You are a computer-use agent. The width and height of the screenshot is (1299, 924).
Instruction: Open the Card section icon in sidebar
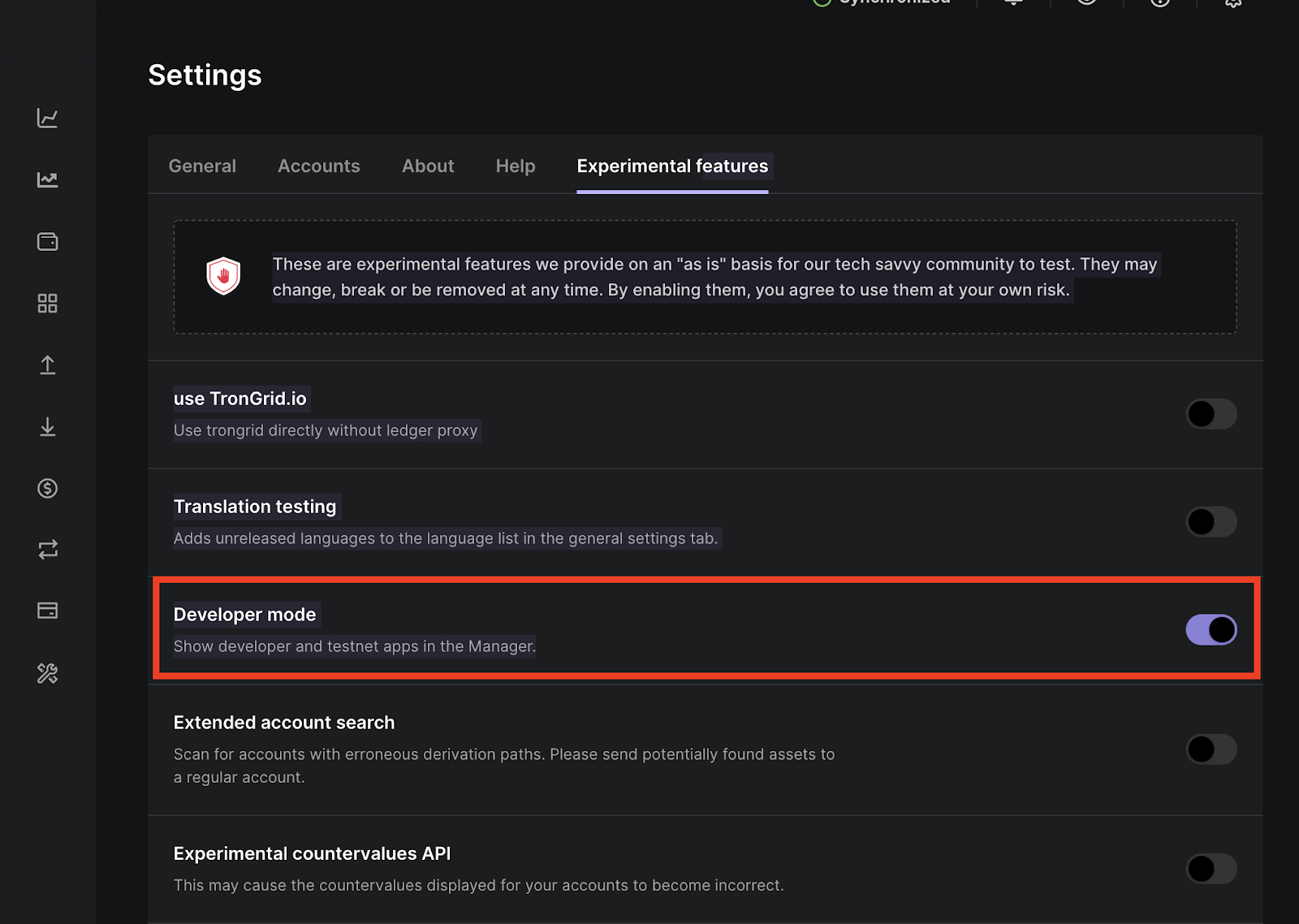click(x=47, y=610)
